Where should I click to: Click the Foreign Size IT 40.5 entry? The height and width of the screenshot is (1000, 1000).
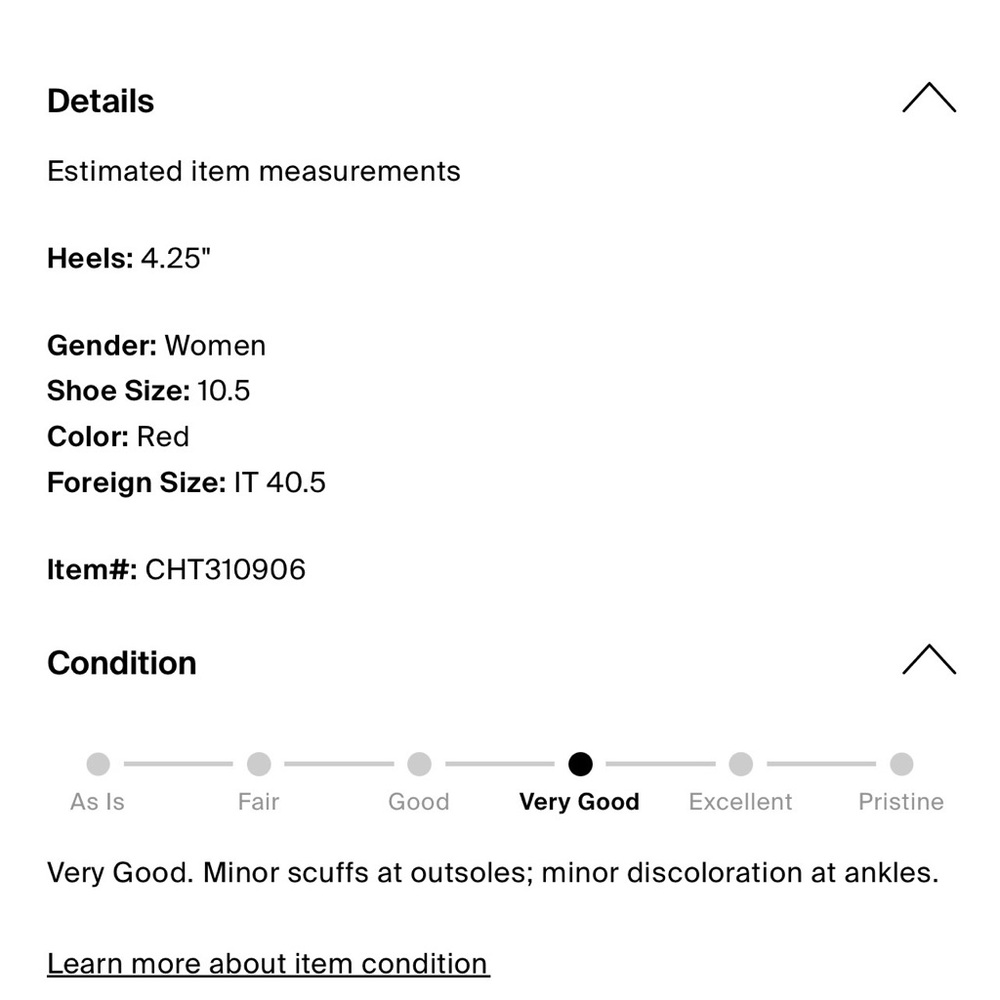[x=186, y=482]
